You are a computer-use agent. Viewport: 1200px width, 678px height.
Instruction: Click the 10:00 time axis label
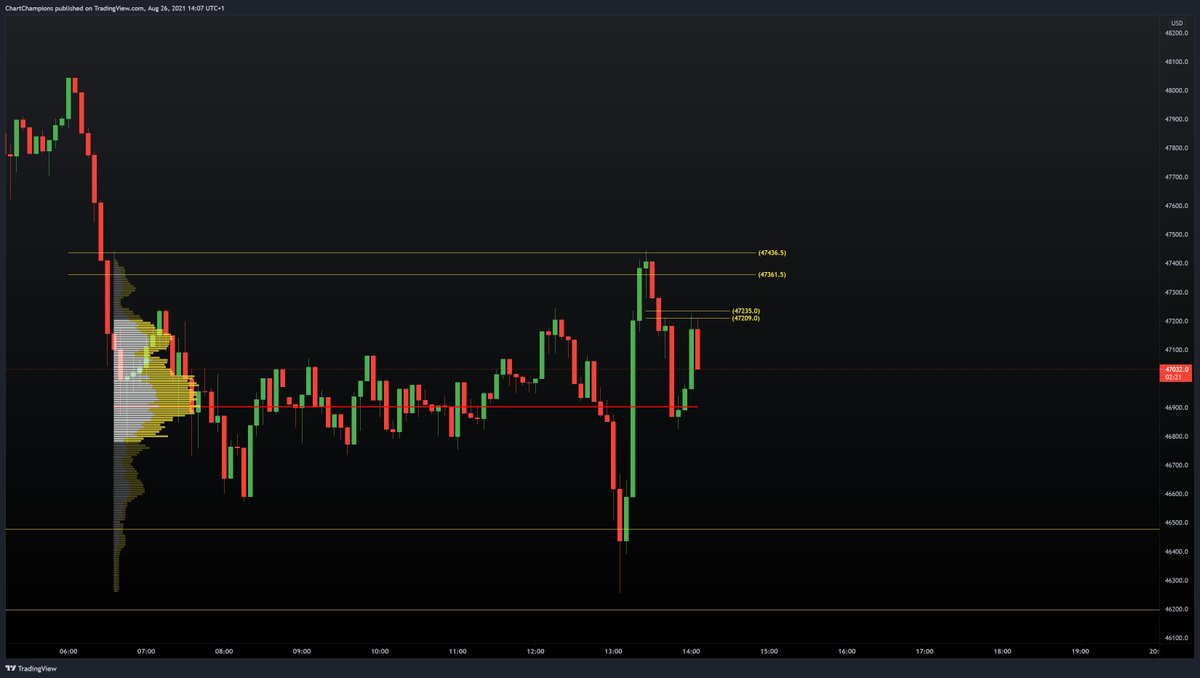click(x=379, y=651)
